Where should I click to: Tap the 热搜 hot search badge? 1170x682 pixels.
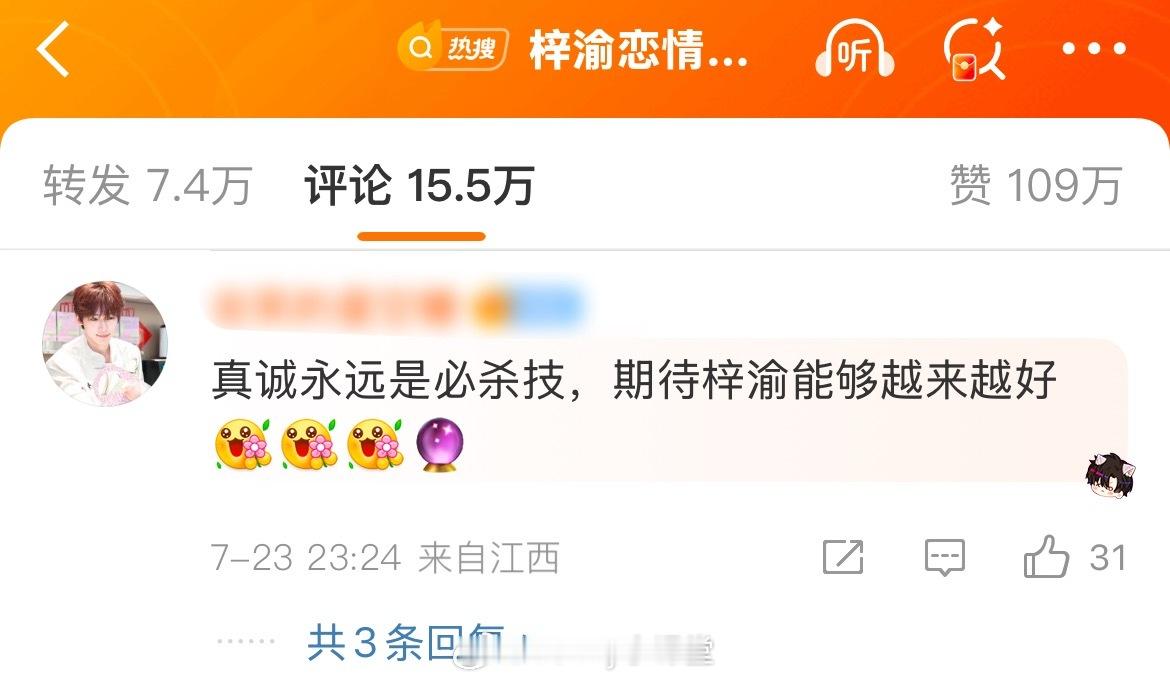tap(453, 49)
